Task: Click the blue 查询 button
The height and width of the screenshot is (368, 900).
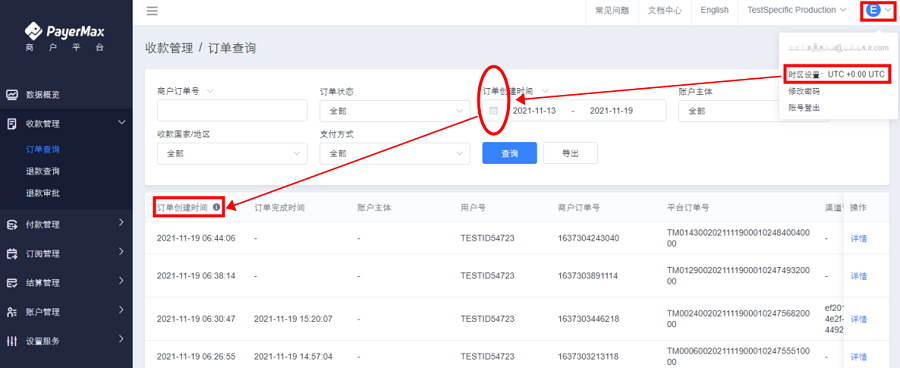Action: click(510, 153)
